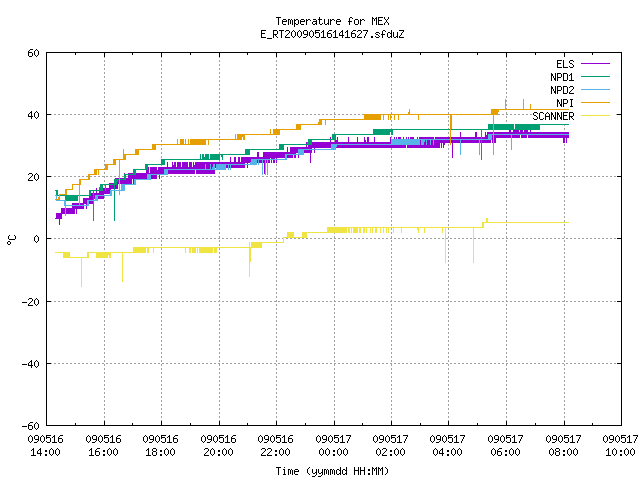The image size is (640, 480).
Task: Click the NPD1 legend label
Action: (562, 77)
